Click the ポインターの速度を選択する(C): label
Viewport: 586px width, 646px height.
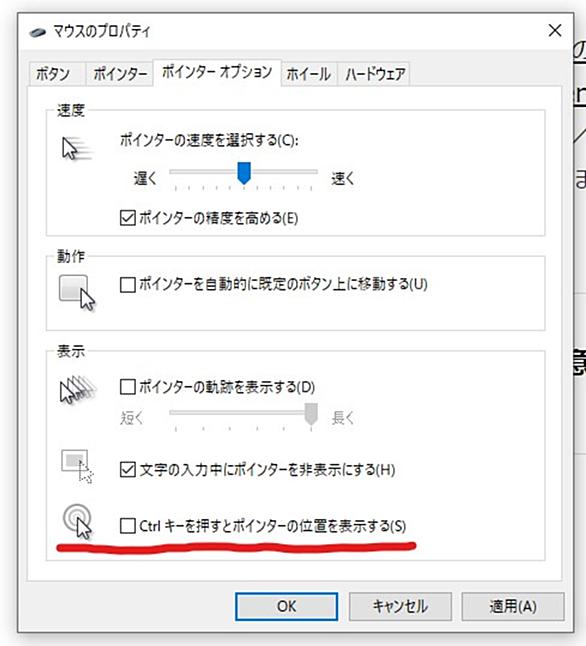point(209,140)
